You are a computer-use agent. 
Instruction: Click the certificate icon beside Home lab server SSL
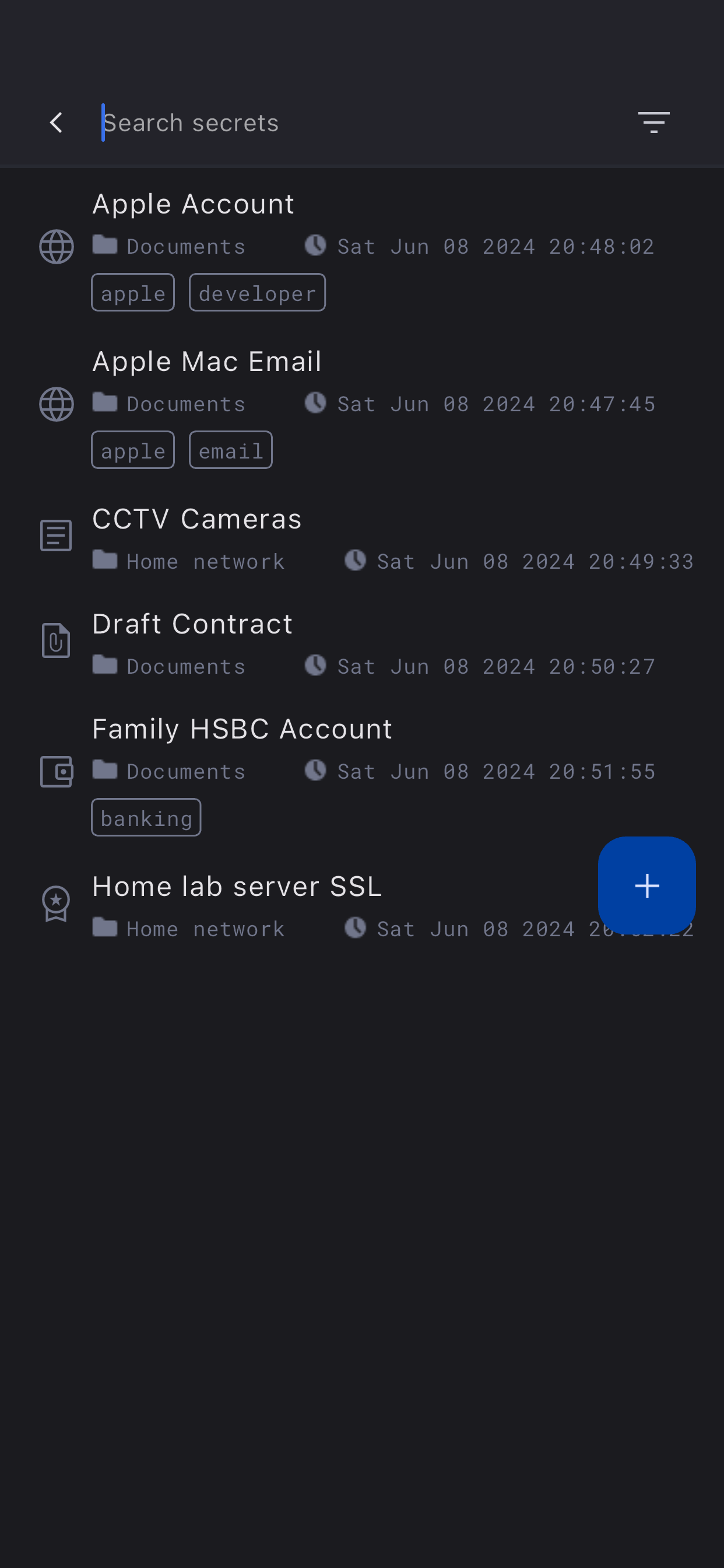pos(56,904)
